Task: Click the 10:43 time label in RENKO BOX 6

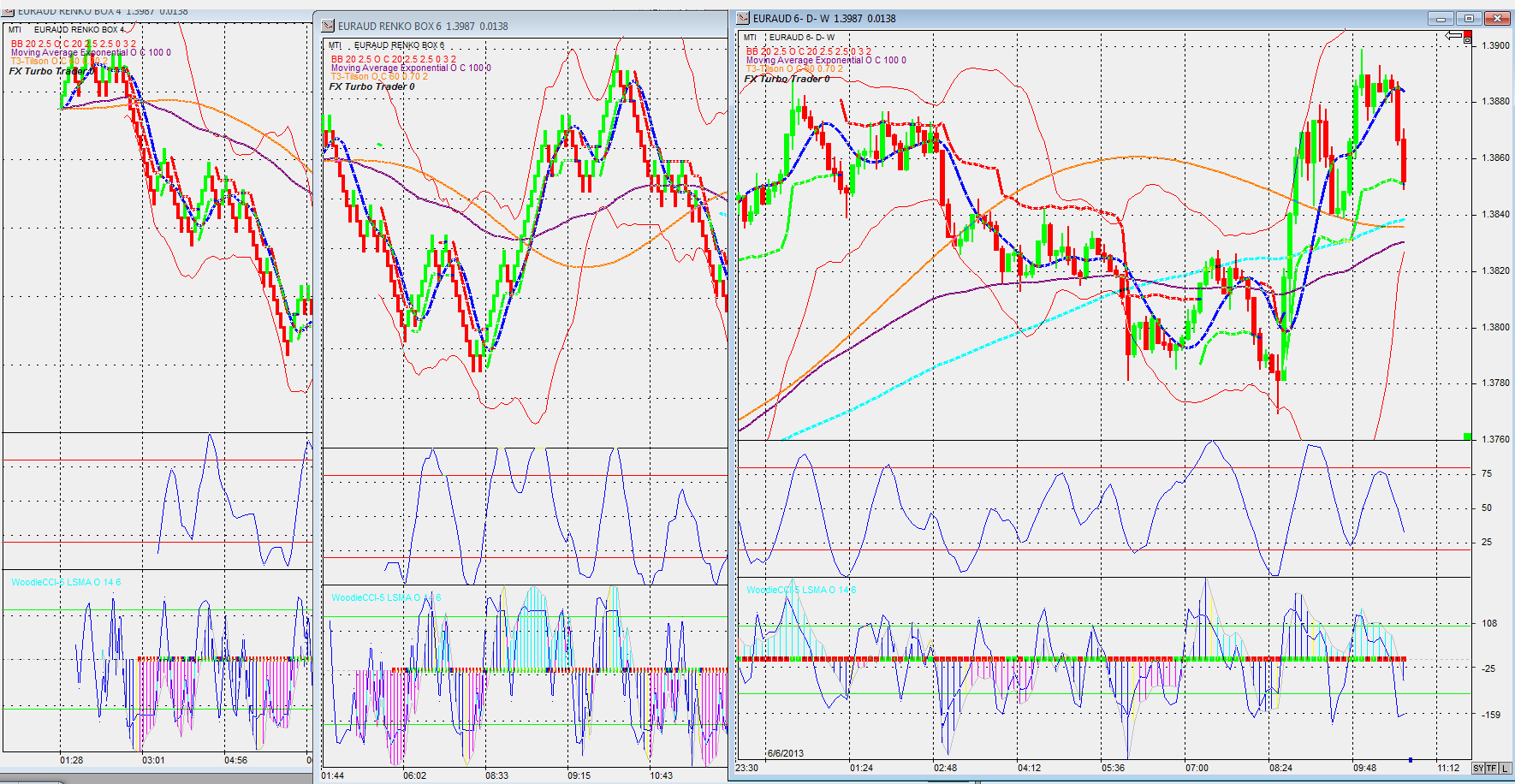Action: coord(661,776)
